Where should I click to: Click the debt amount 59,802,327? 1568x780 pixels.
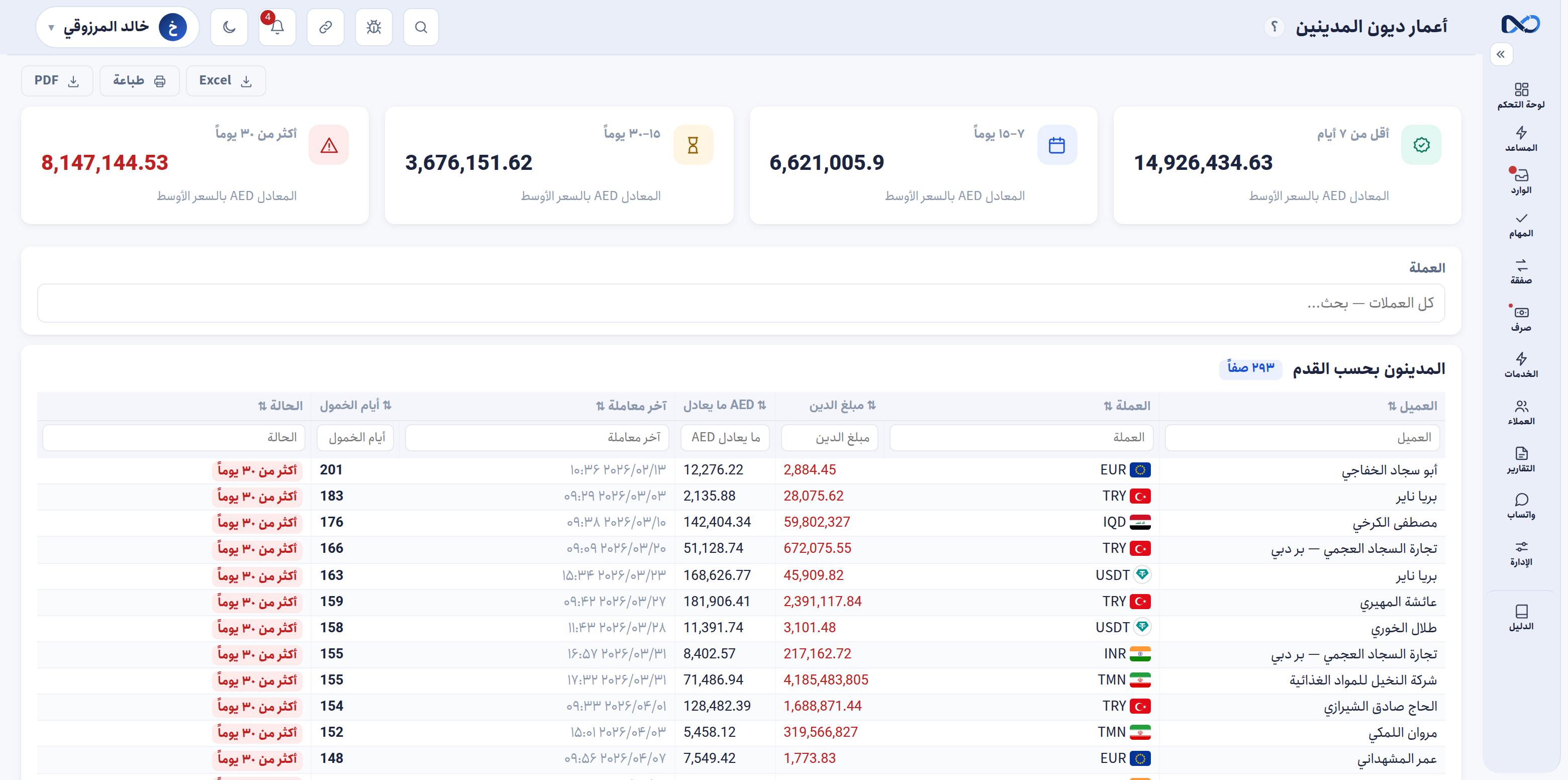tap(816, 522)
